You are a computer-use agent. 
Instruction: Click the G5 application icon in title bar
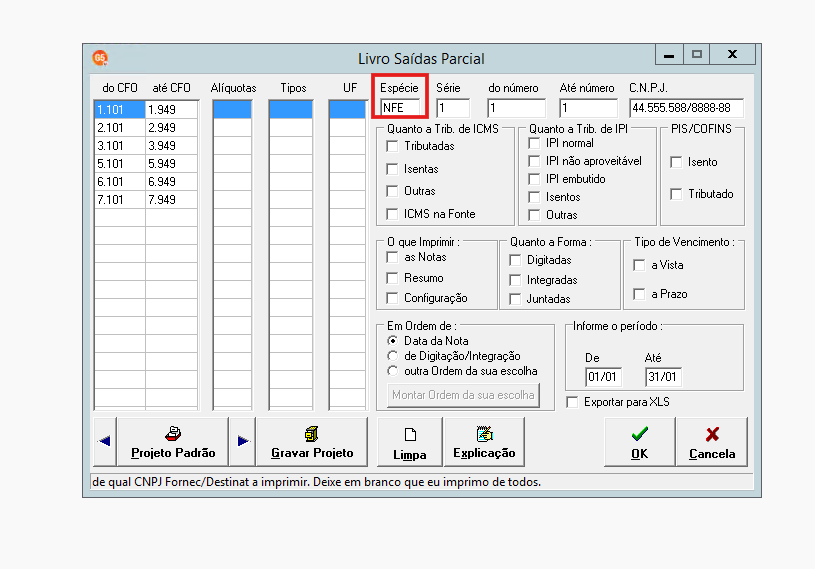point(100,58)
